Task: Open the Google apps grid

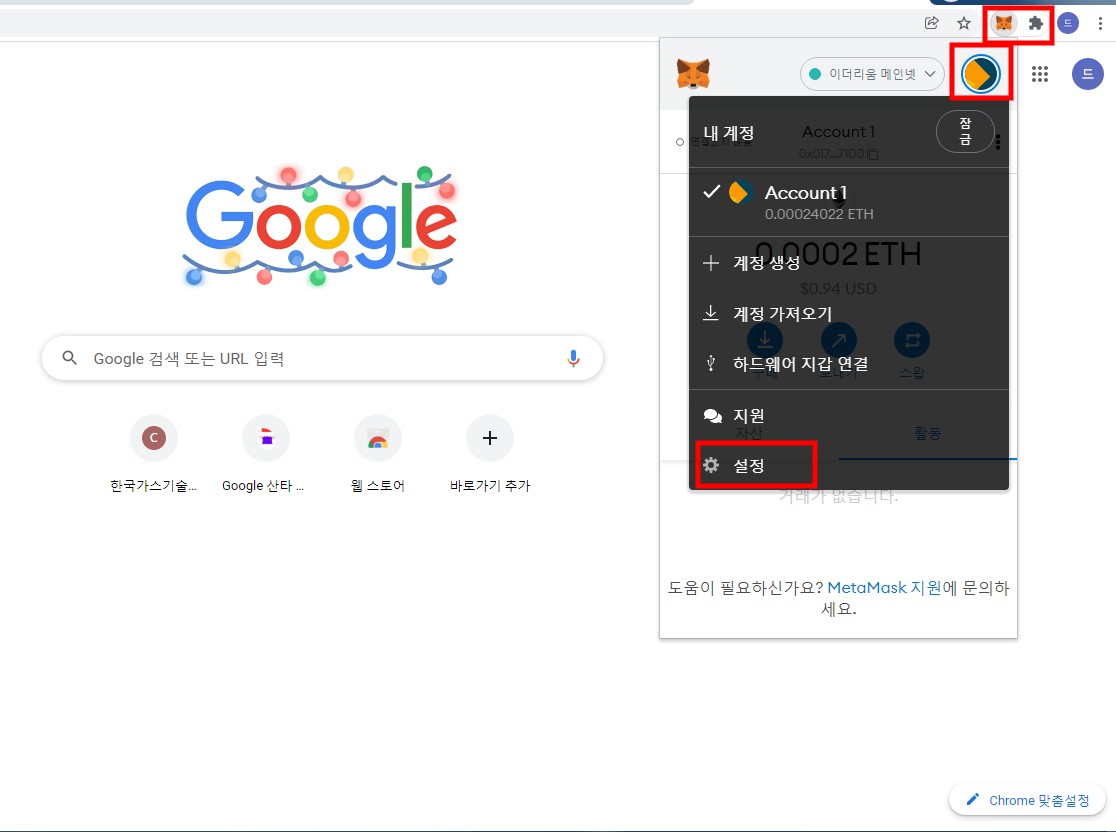Action: tap(1040, 74)
